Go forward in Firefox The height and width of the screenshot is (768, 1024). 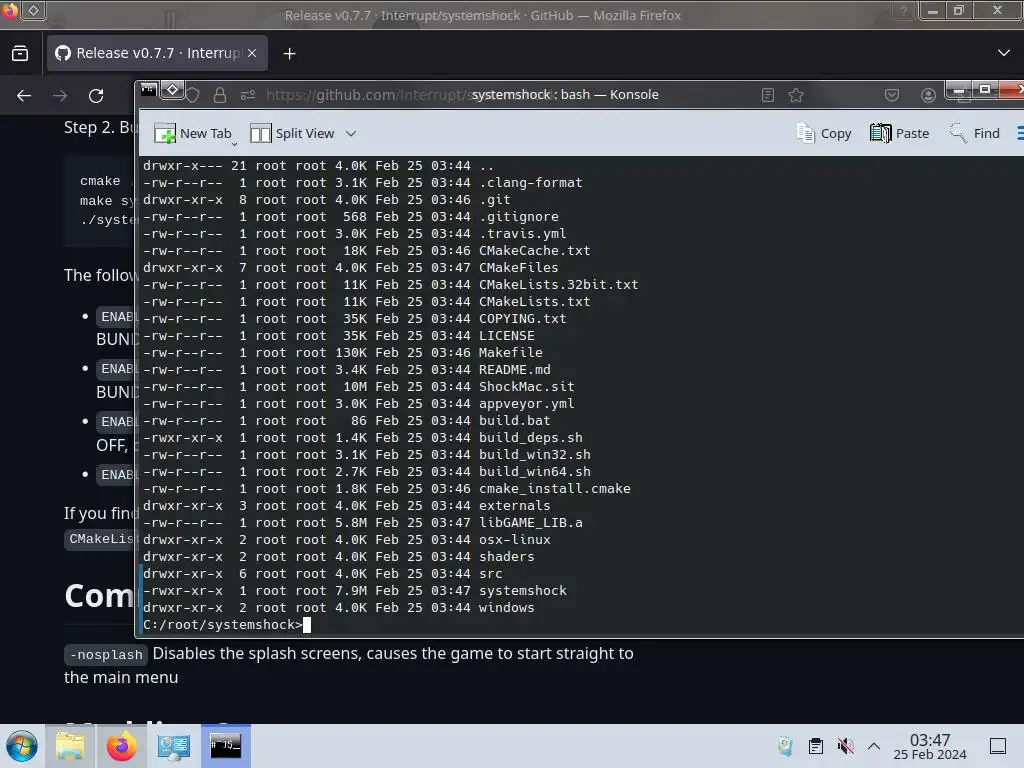60,96
